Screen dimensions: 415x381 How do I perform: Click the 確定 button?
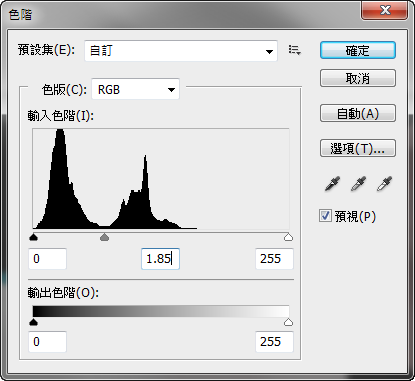[358, 50]
